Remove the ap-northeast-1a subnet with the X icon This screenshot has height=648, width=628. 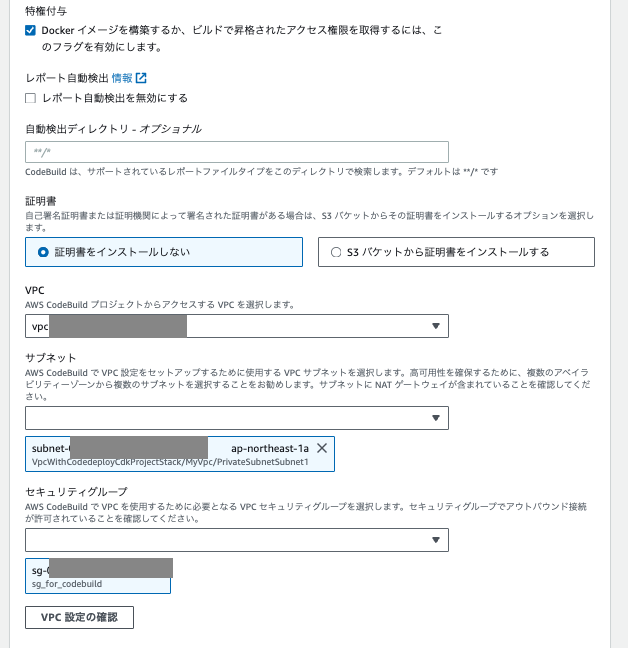[x=322, y=449]
